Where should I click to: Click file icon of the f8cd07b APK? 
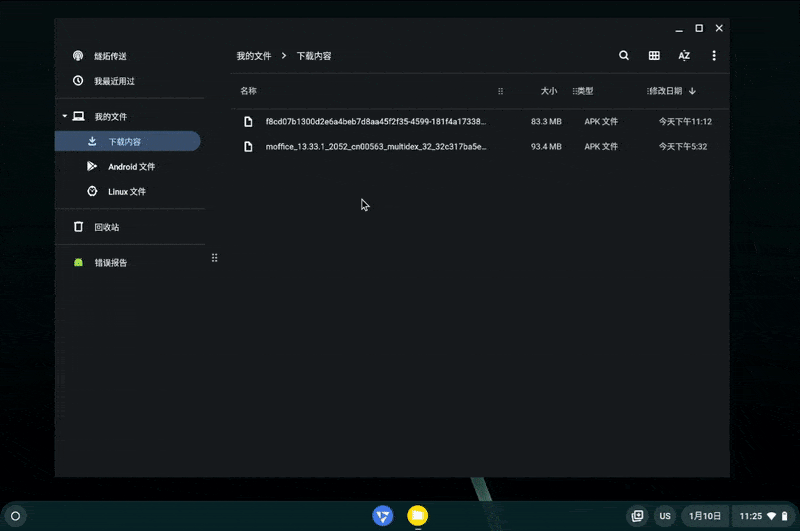pos(248,121)
